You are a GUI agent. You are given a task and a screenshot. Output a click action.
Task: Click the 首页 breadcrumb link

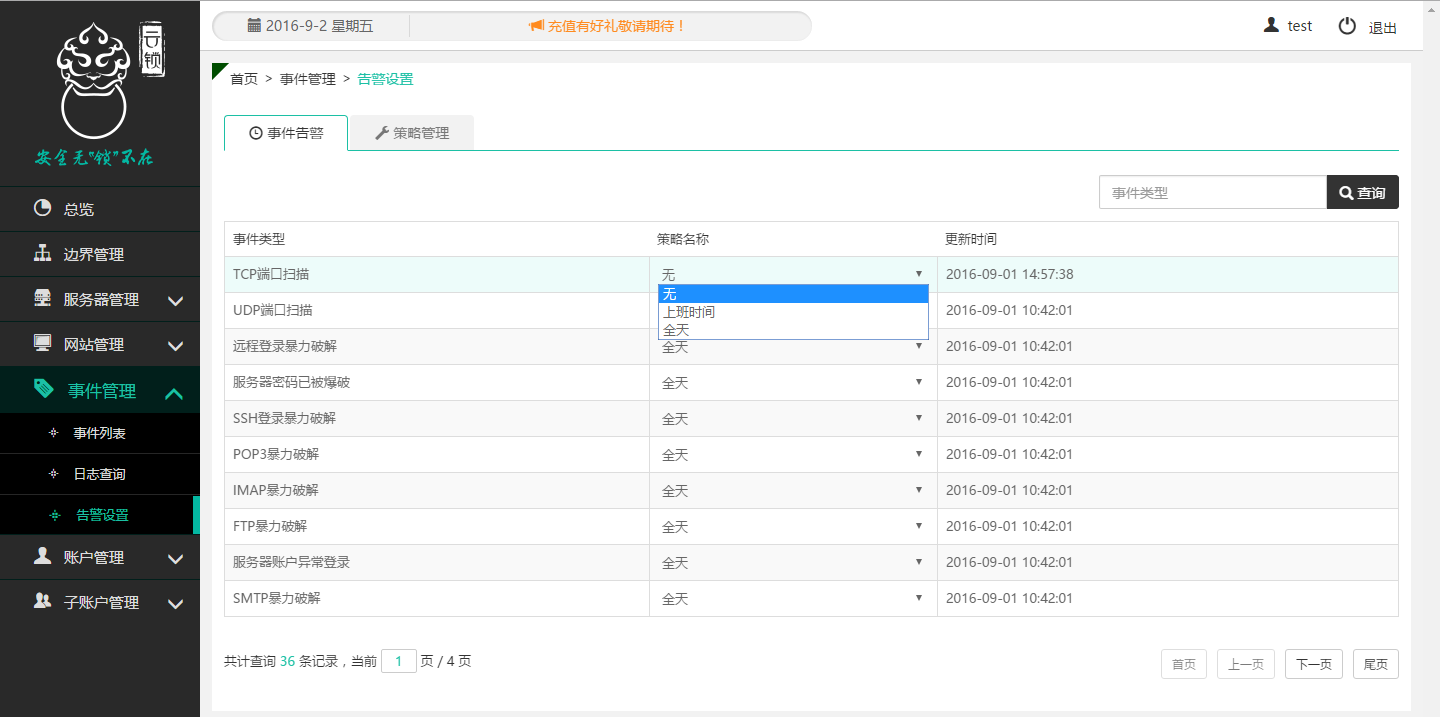244,79
